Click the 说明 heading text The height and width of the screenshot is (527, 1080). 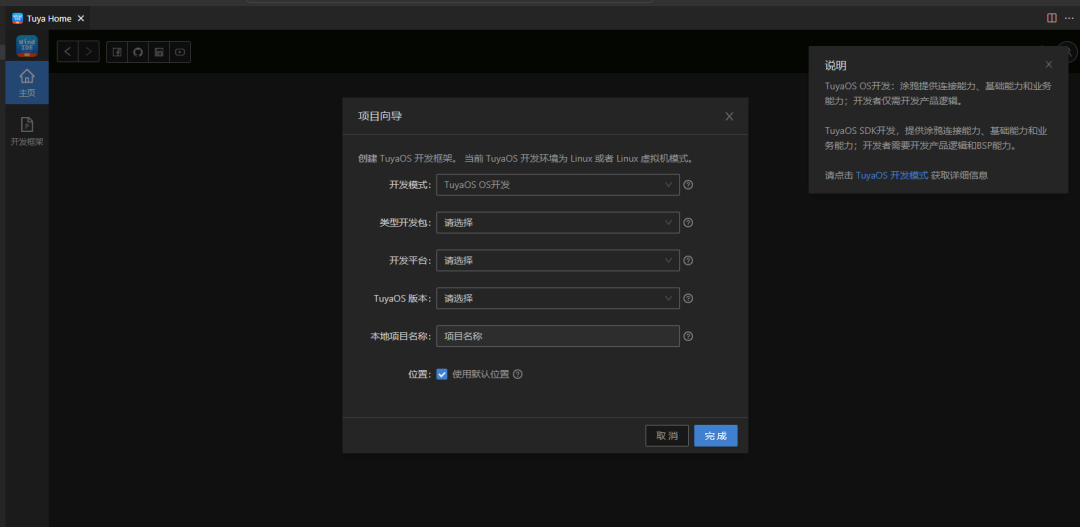click(x=835, y=66)
